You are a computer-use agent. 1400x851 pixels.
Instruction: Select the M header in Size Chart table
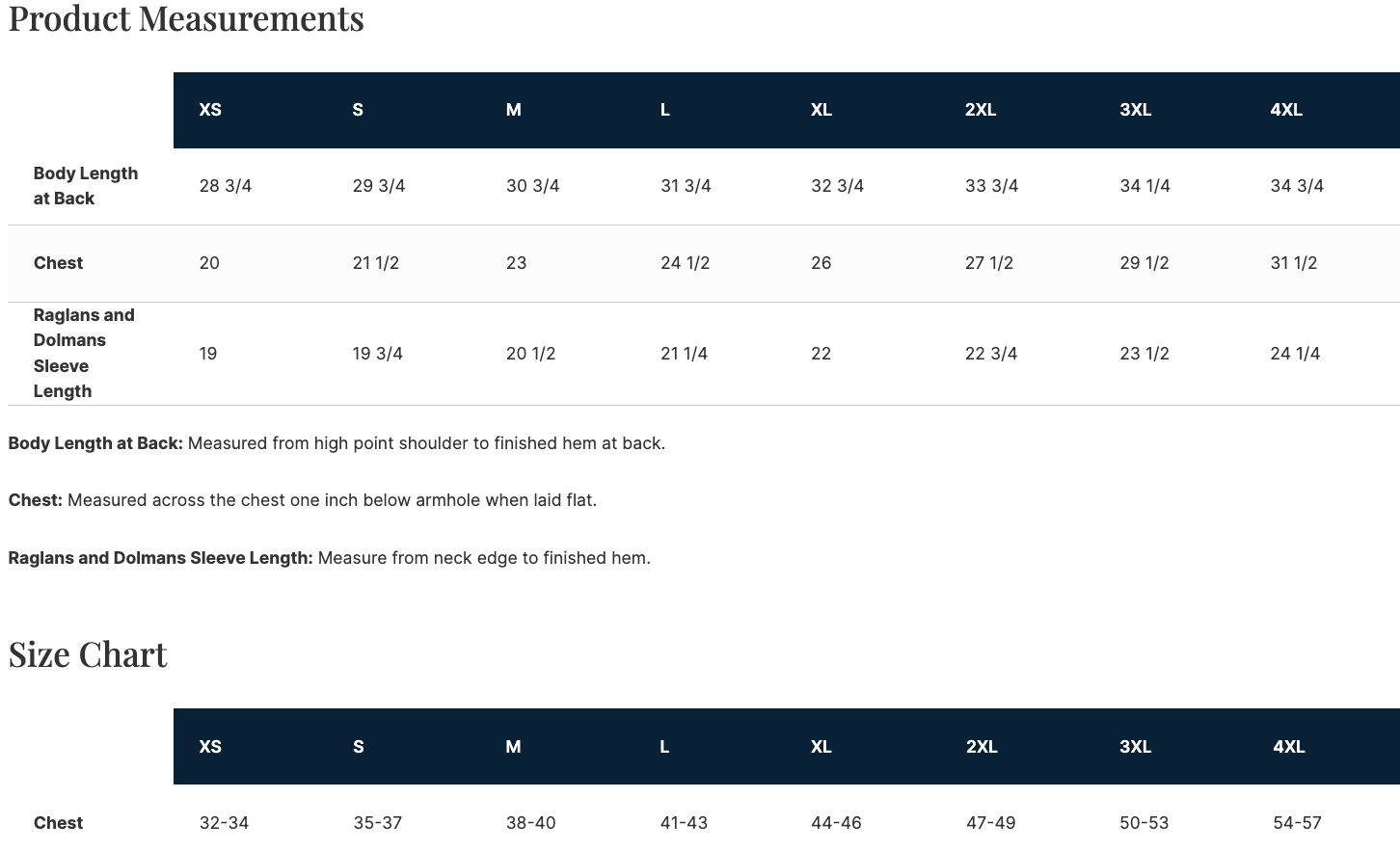(513, 747)
